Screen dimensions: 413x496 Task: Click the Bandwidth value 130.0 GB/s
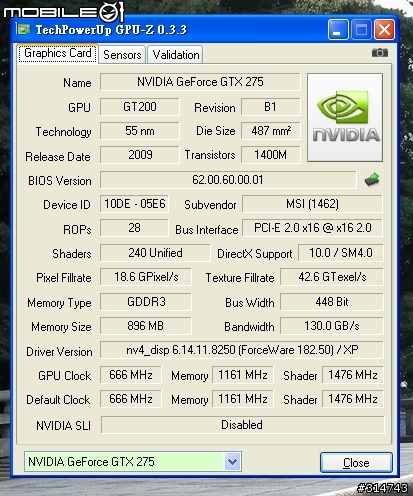[x=332, y=326]
